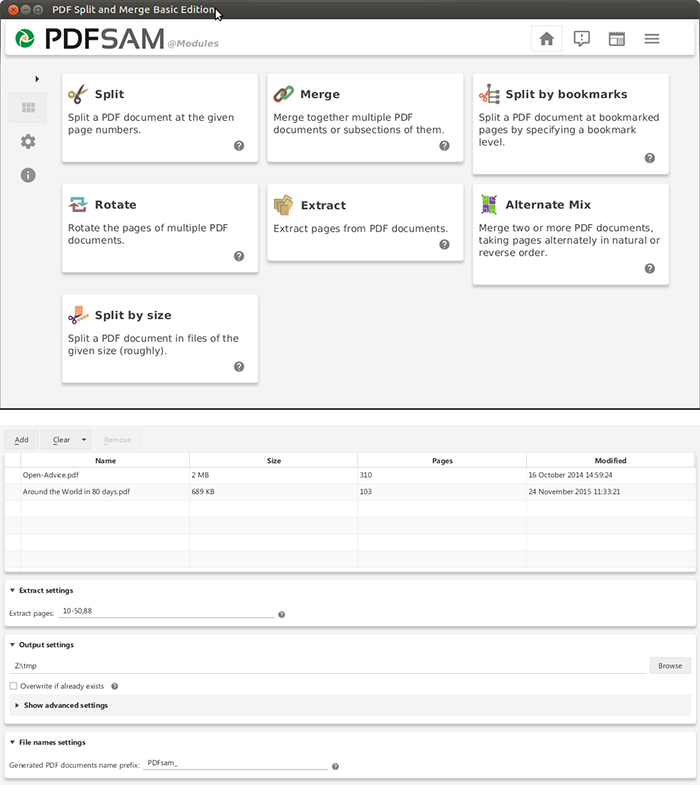This screenshot has width=700, height=788.
Task: Open the hamburger menu icon
Action: point(652,39)
